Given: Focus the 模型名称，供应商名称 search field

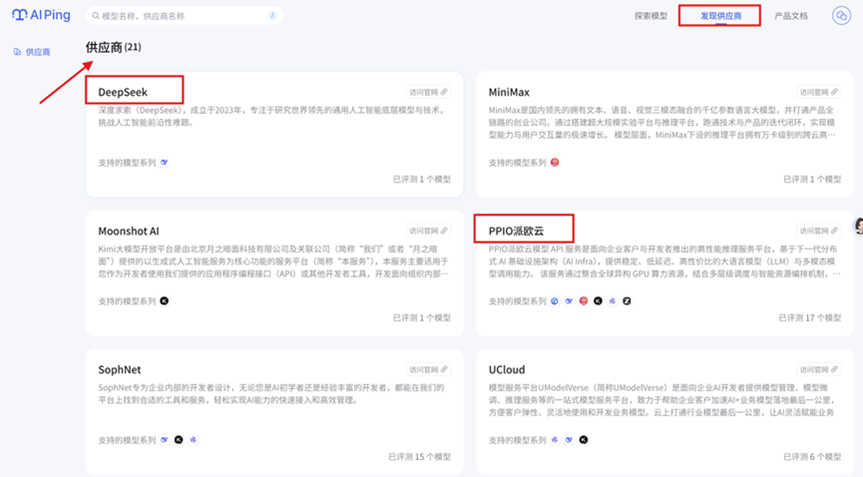Looking at the screenshot, I should 184,16.
